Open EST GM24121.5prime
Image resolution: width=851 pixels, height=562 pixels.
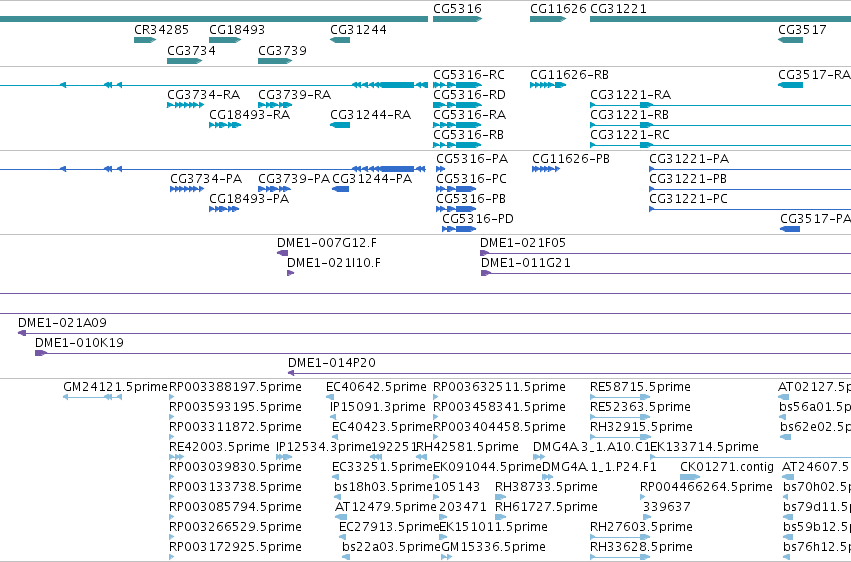click(92, 397)
